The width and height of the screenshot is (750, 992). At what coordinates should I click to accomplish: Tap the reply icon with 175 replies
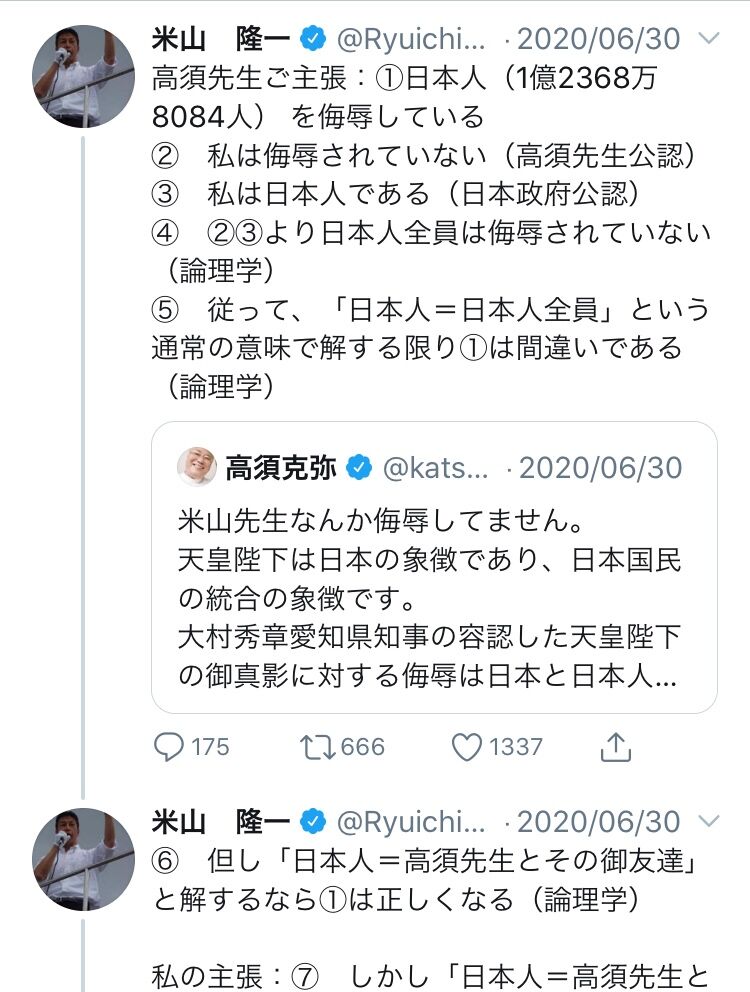167,746
